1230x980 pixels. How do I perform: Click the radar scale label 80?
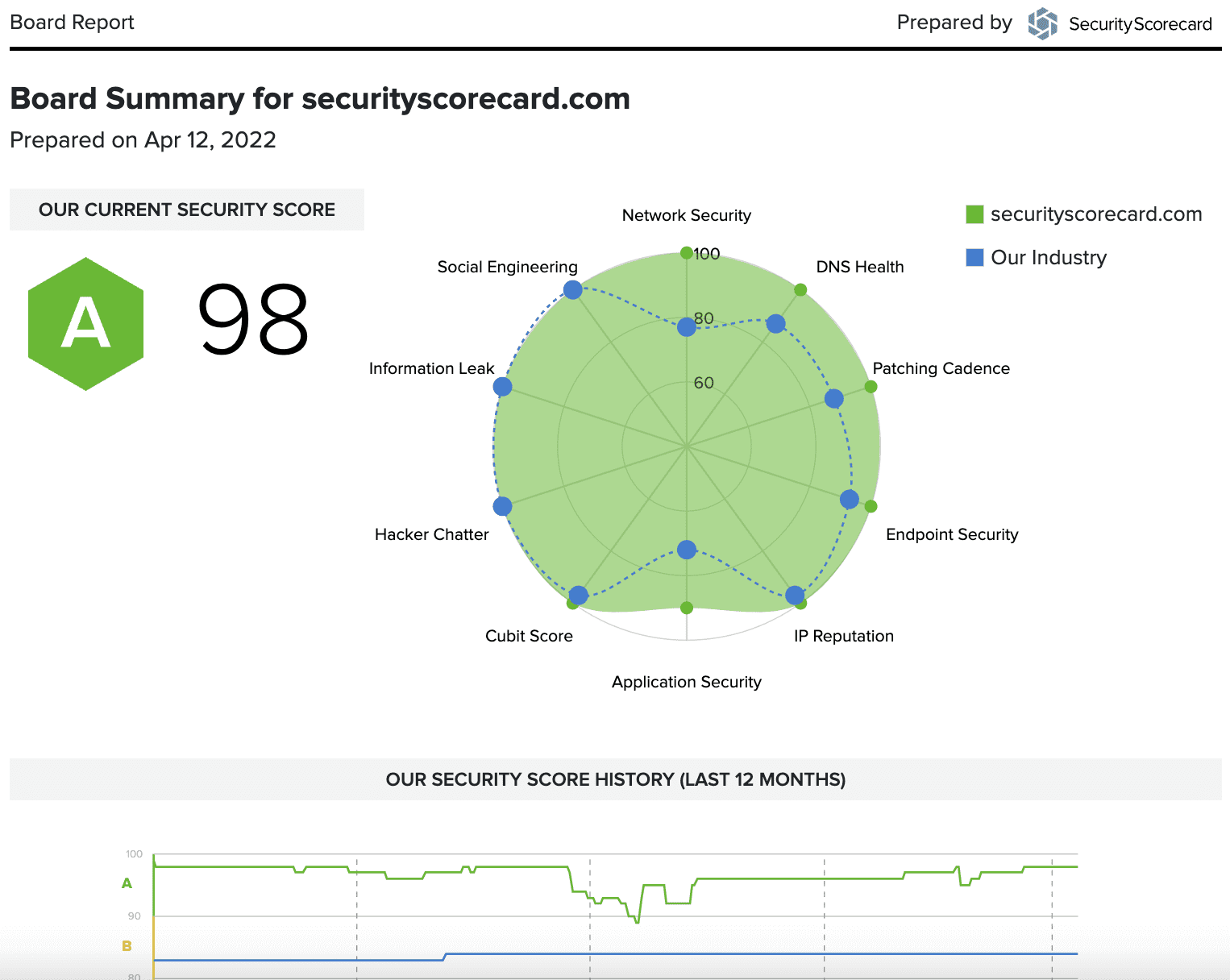[x=704, y=318]
